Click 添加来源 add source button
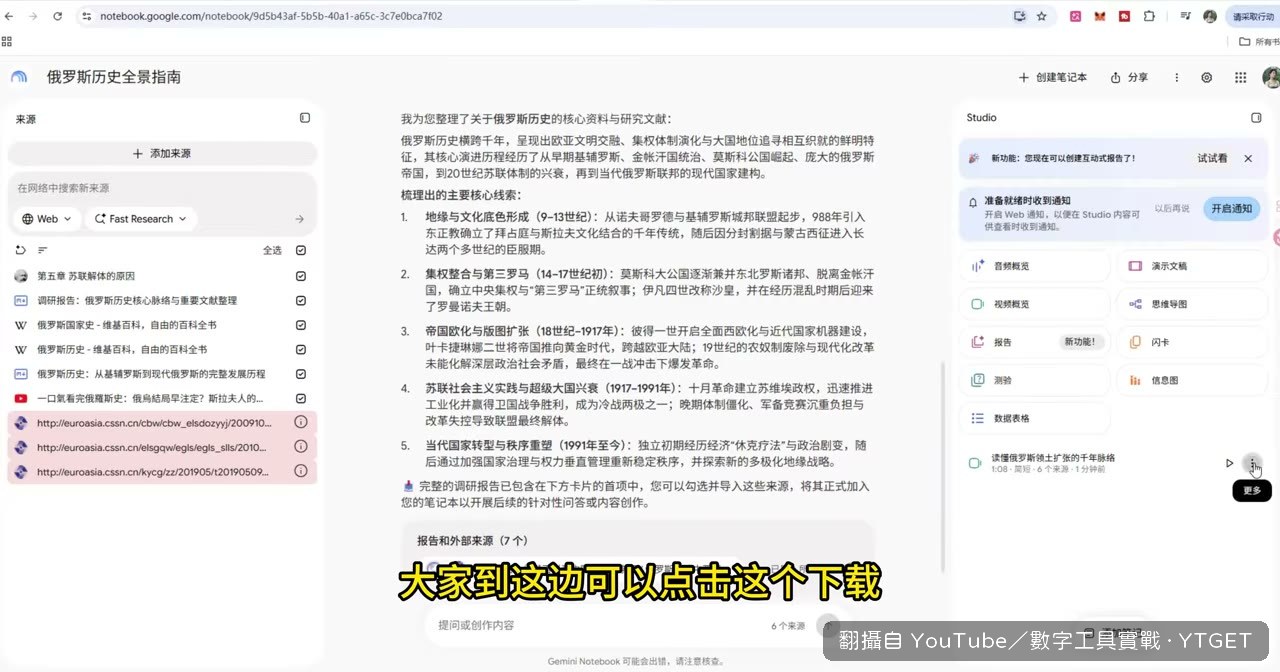Image resolution: width=1280 pixels, height=672 pixels. [162, 153]
